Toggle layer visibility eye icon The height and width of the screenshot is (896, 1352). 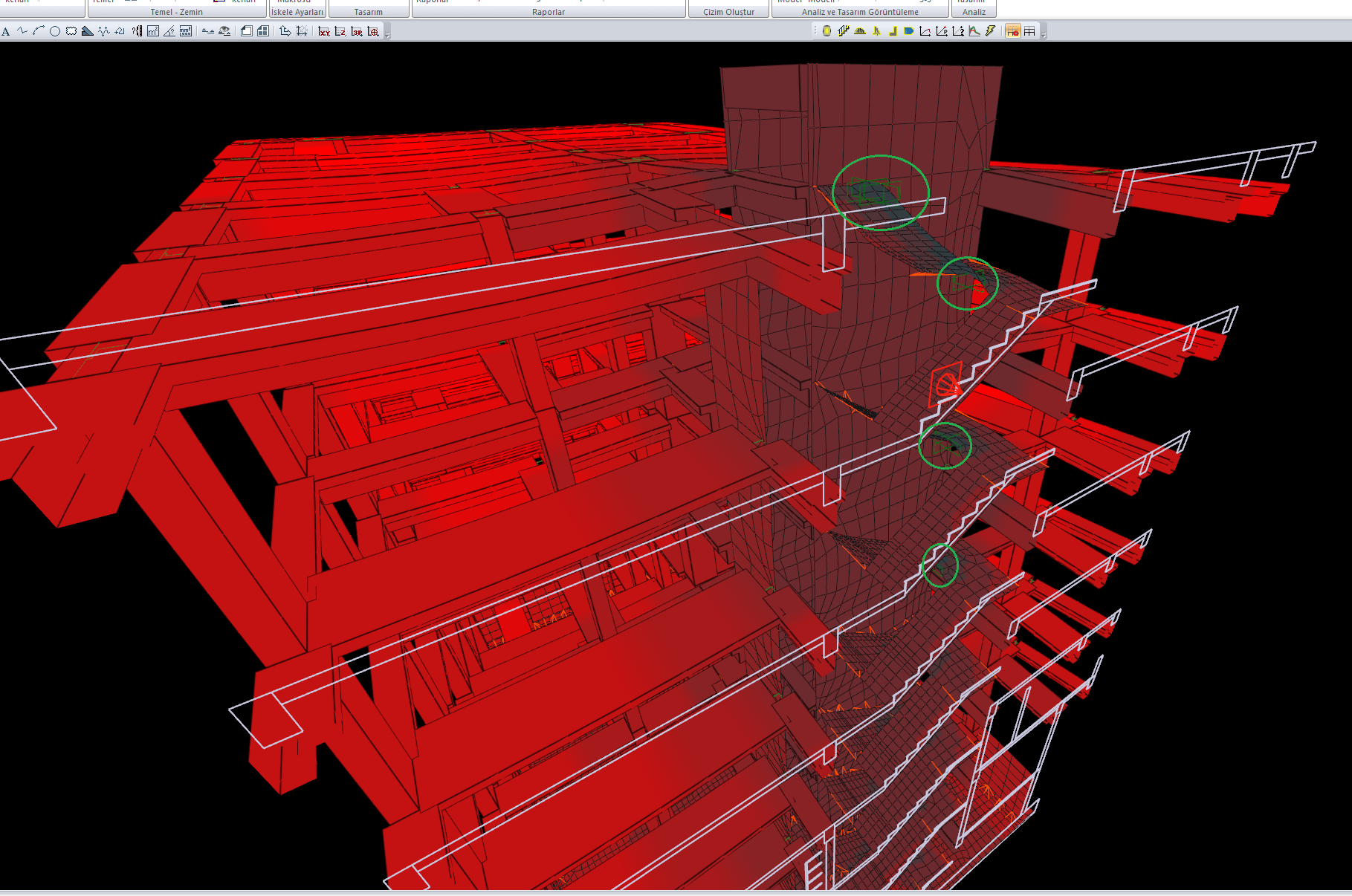(x=224, y=31)
